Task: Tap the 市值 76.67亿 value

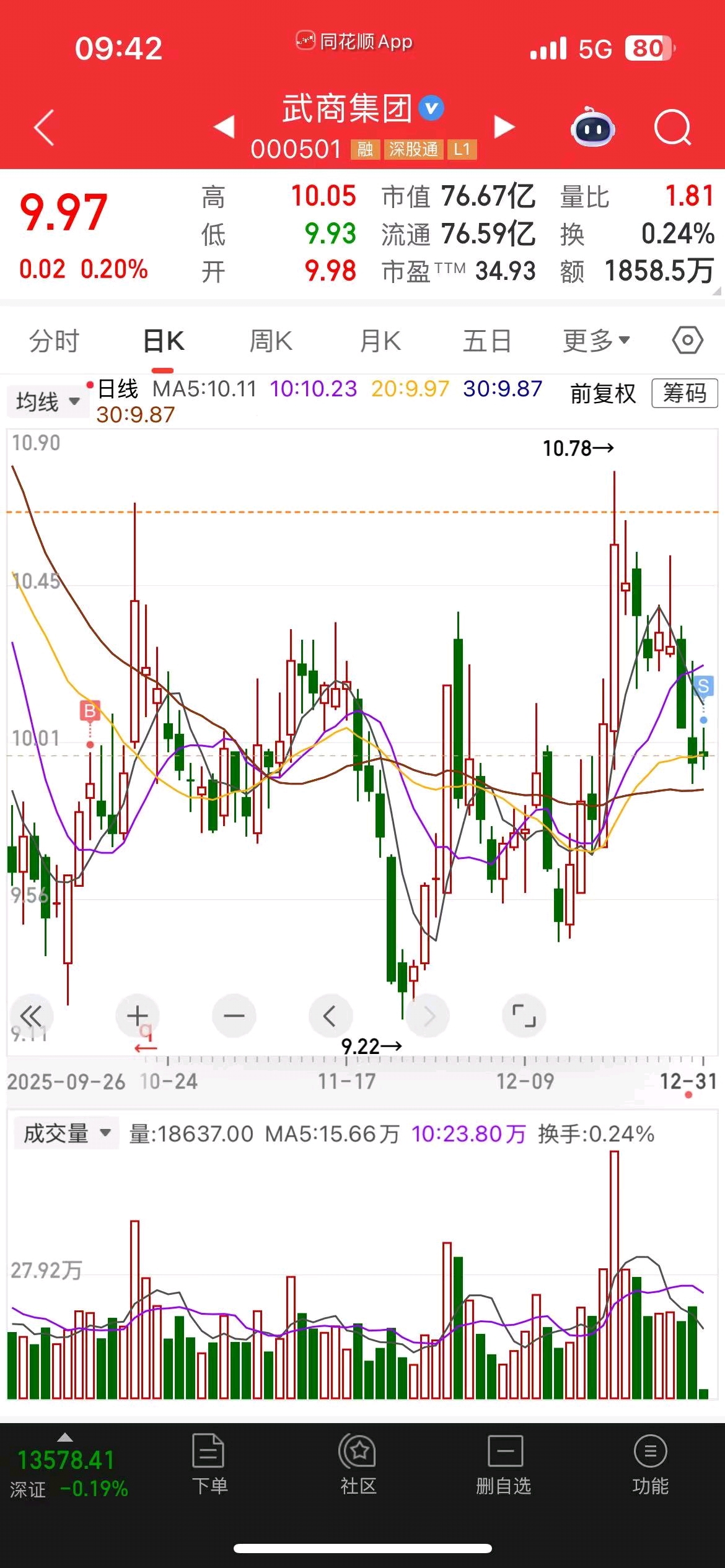Action: click(459, 197)
